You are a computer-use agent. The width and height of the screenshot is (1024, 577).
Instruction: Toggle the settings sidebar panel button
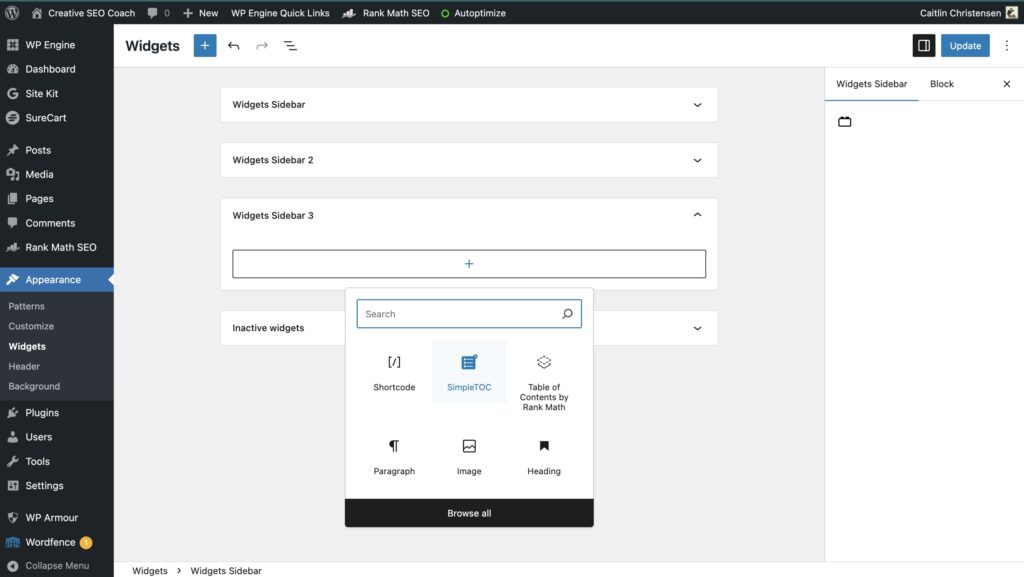[923, 46]
